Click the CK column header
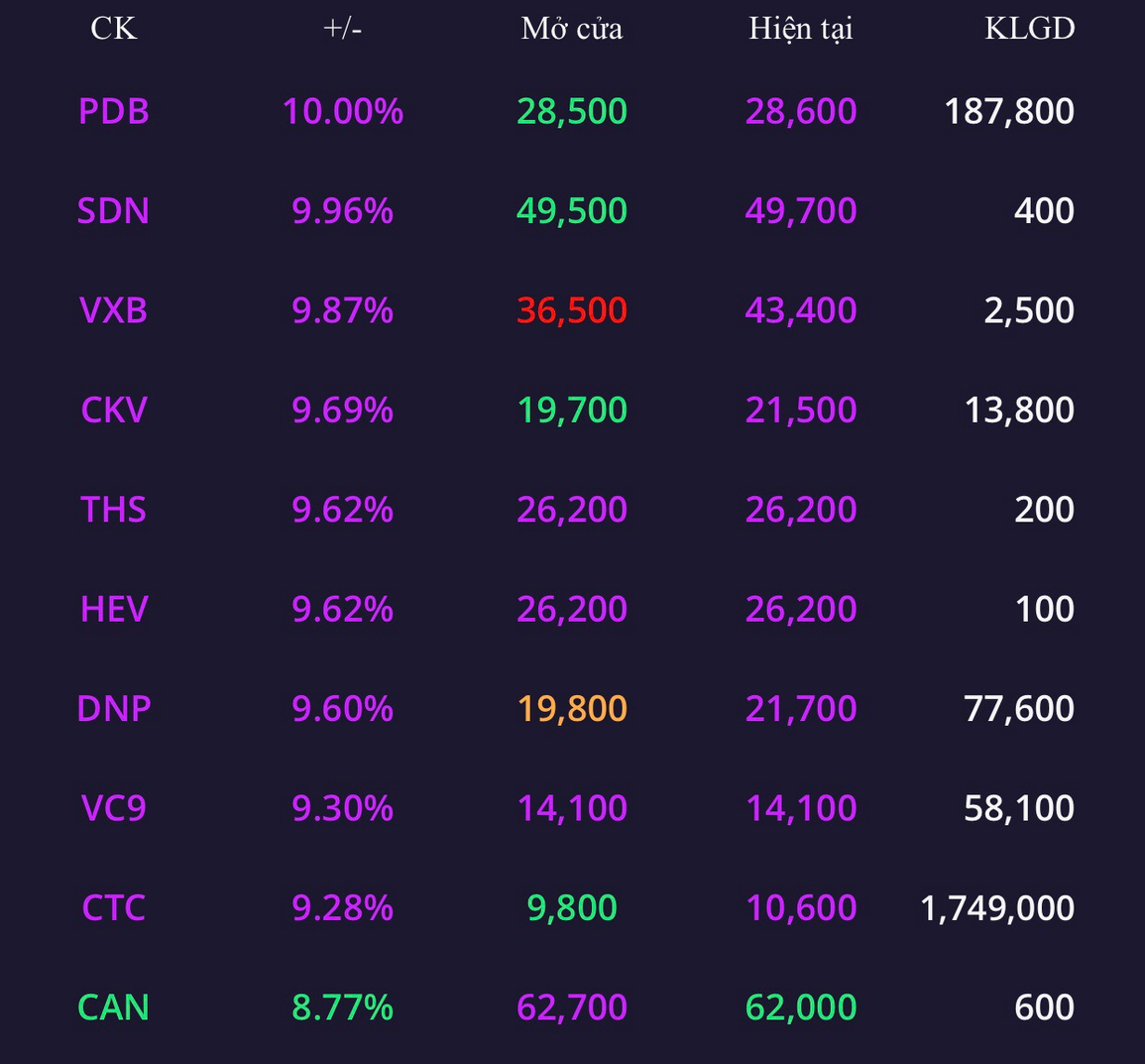 coord(114,28)
